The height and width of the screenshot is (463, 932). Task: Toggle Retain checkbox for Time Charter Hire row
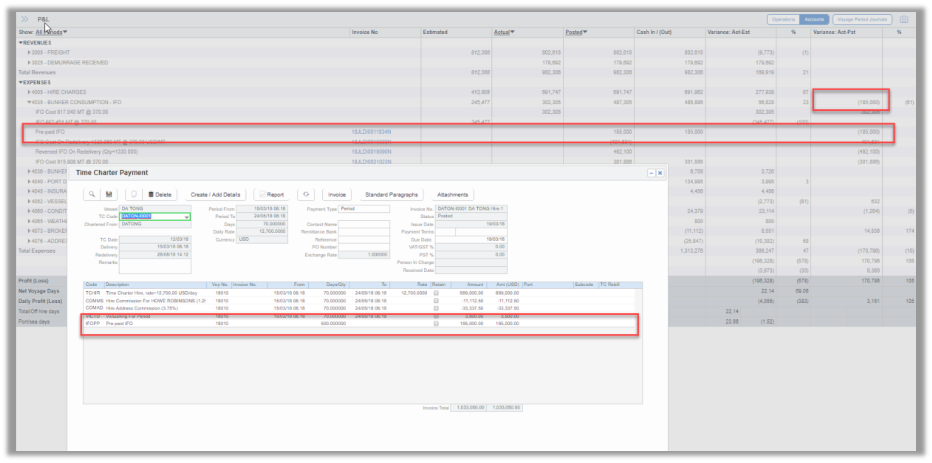(x=436, y=292)
